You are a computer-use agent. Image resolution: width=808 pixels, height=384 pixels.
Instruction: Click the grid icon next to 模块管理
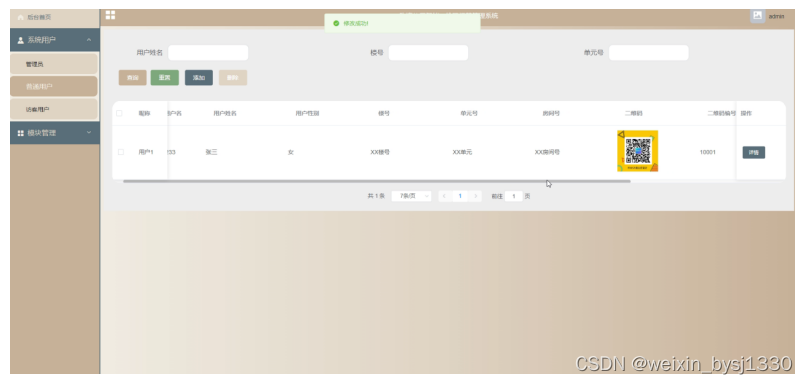tap(21, 133)
